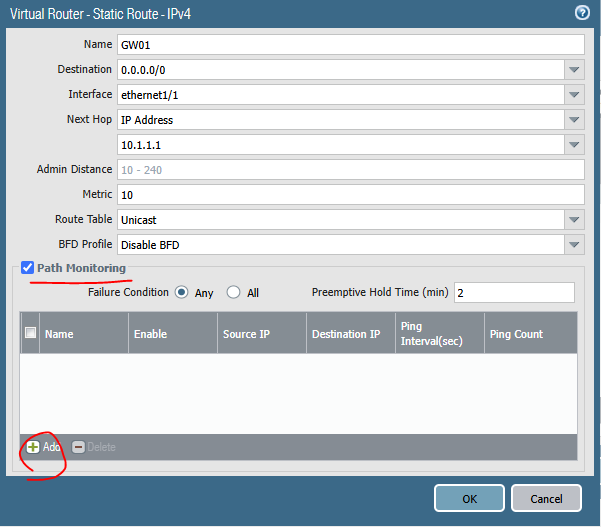The width and height of the screenshot is (601, 527).
Task: Tick the select-all checkbox in table header
Action: [30, 332]
